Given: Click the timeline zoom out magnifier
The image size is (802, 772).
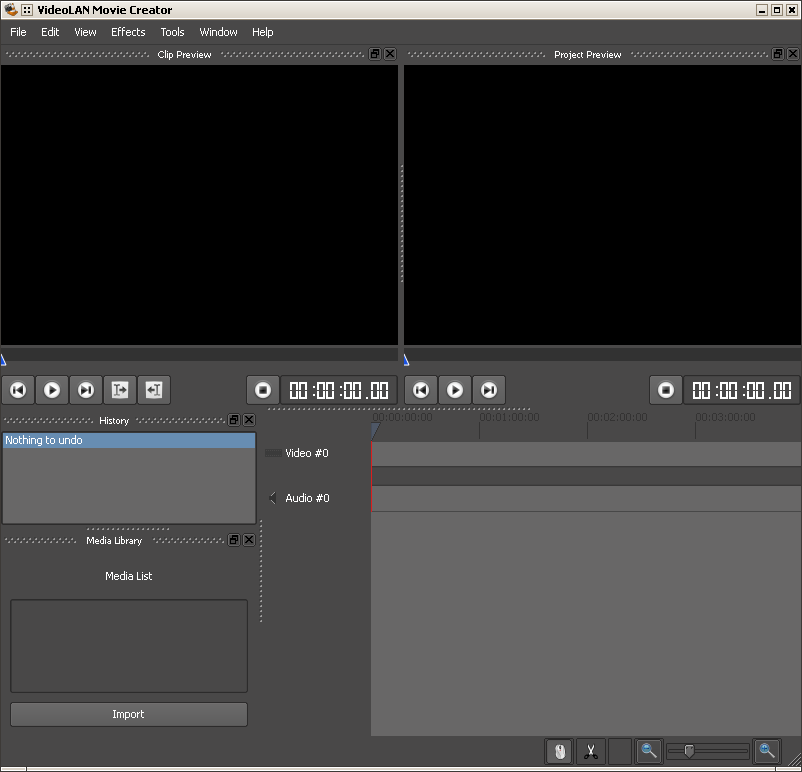Looking at the screenshot, I should [x=649, y=751].
